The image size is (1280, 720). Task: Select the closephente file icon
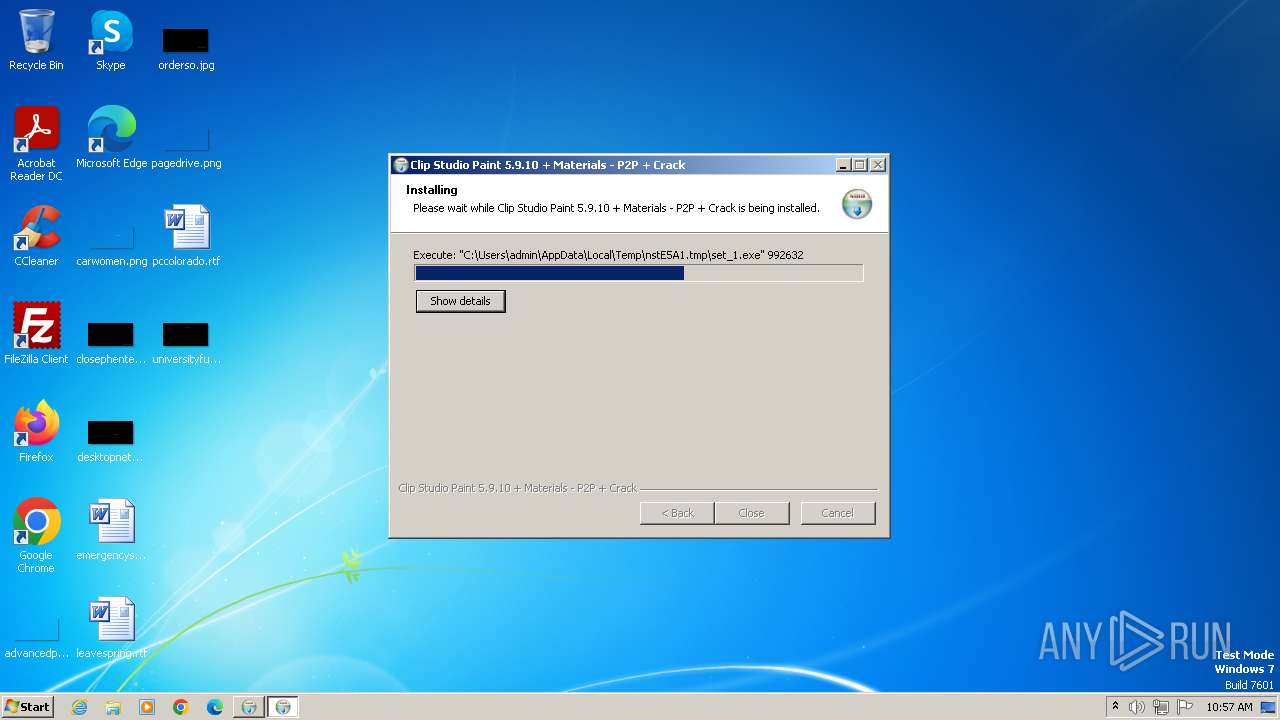[x=111, y=342]
